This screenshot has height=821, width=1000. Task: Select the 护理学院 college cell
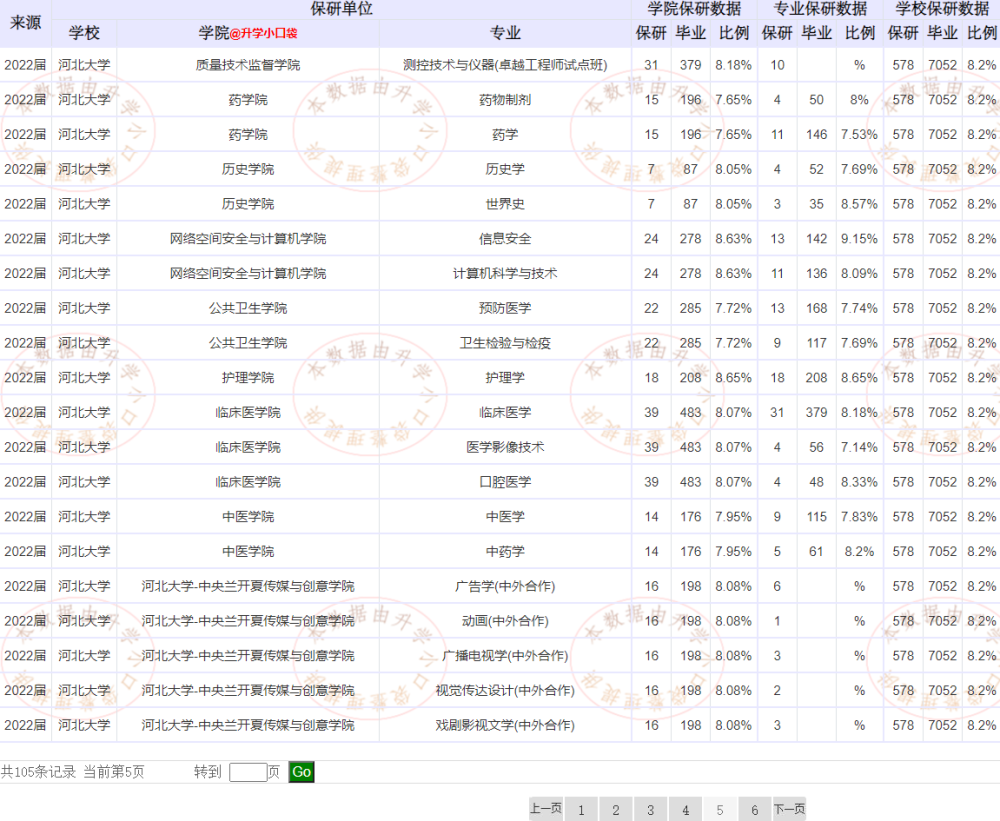[248, 378]
